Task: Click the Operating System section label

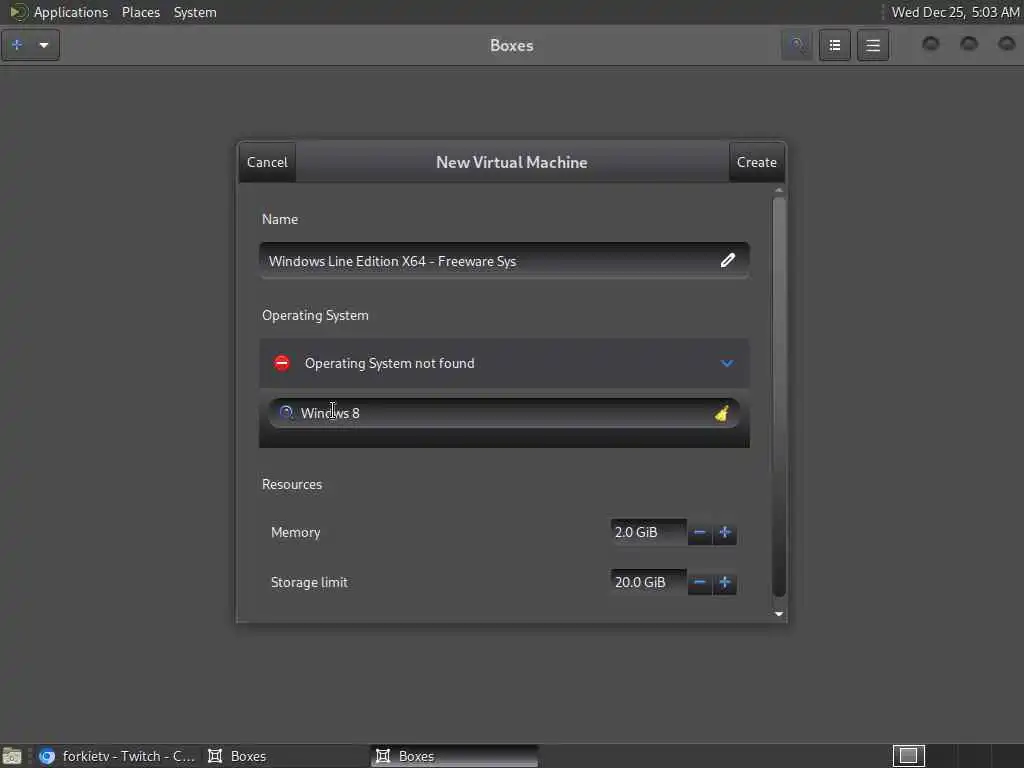Action: coord(315,315)
